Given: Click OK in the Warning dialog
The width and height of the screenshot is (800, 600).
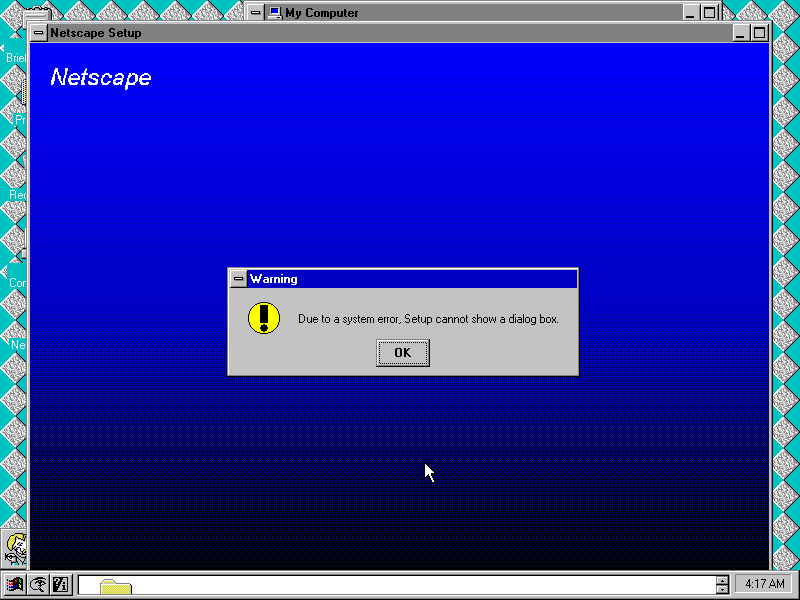Looking at the screenshot, I should click(402, 352).
